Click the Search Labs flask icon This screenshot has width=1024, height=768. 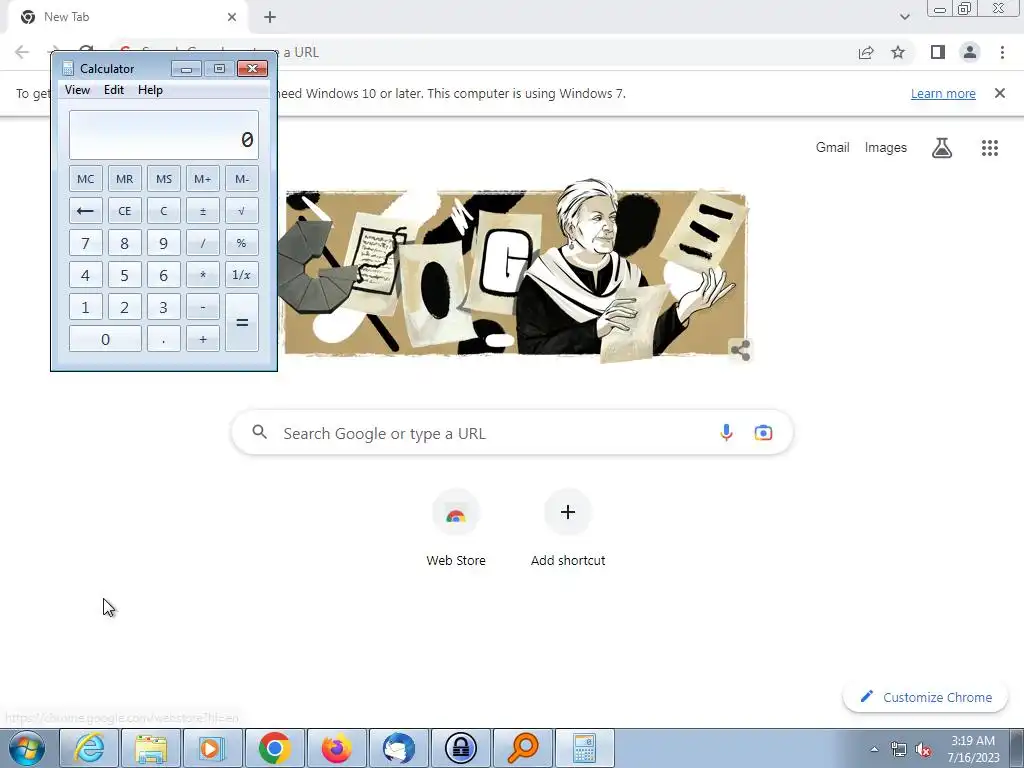[x=942, y=148]
